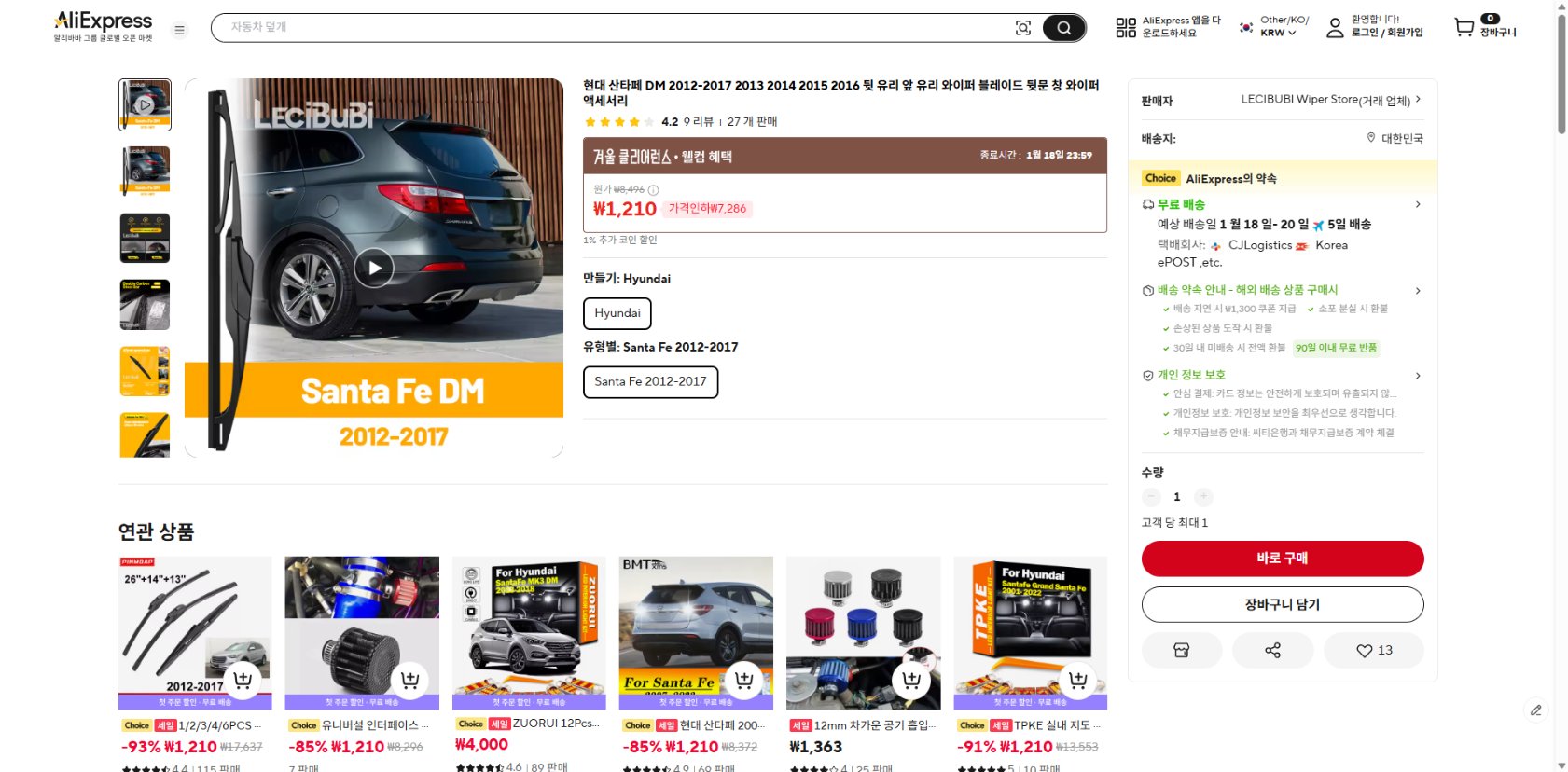Share this product with the share icon
The height and width of the screenshot is (772, 1568).
[1272, 650]
